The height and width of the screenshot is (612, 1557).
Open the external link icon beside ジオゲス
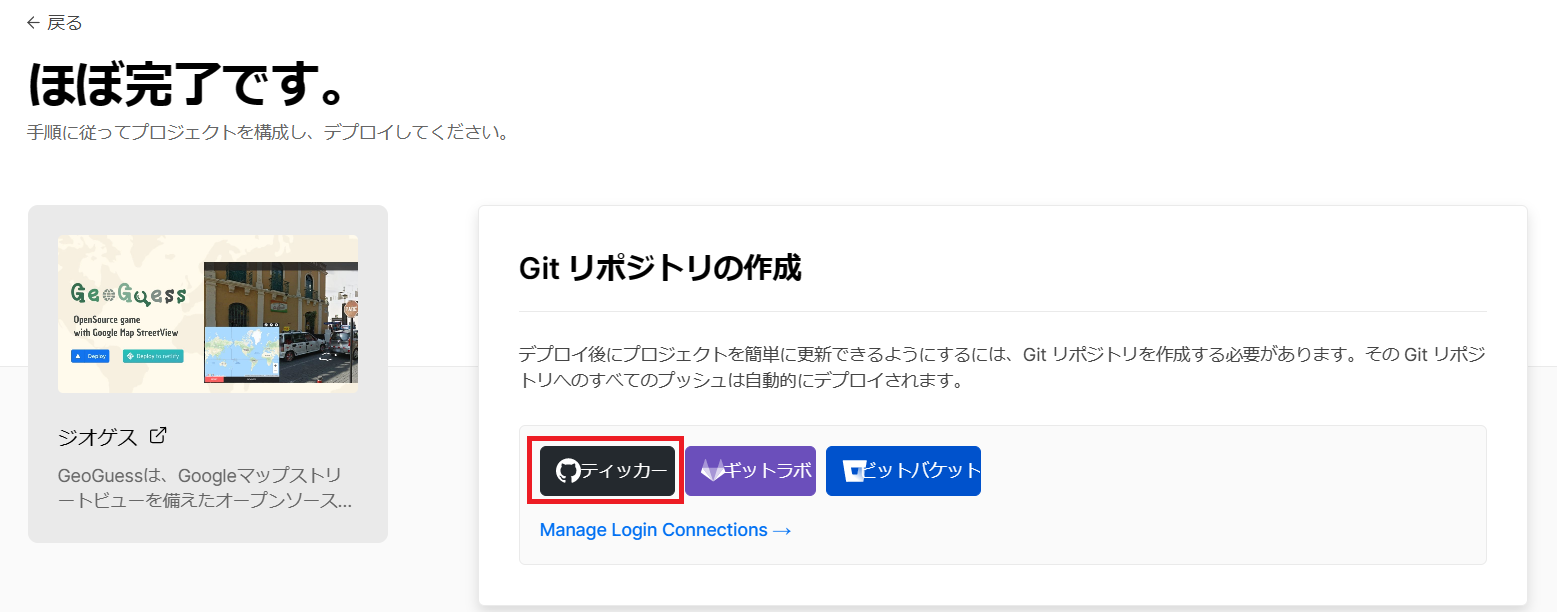click(157, 436)
